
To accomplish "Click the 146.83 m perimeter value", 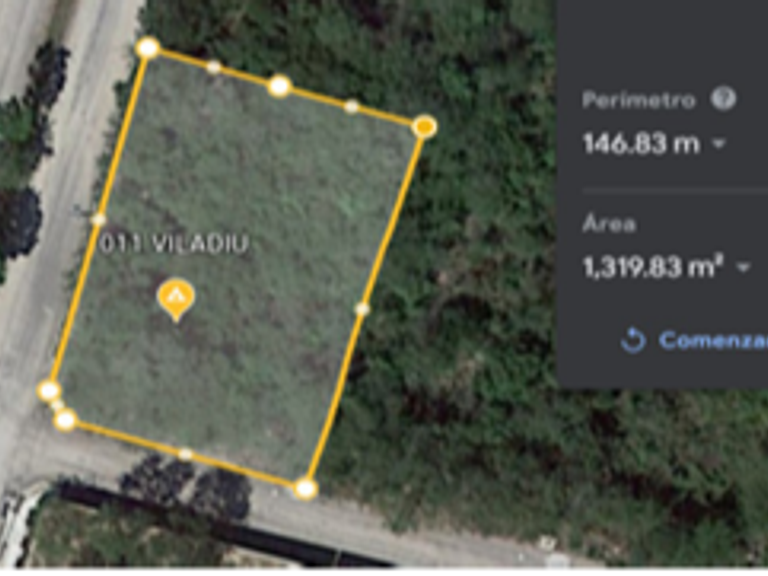I will (x=642, y=144).
